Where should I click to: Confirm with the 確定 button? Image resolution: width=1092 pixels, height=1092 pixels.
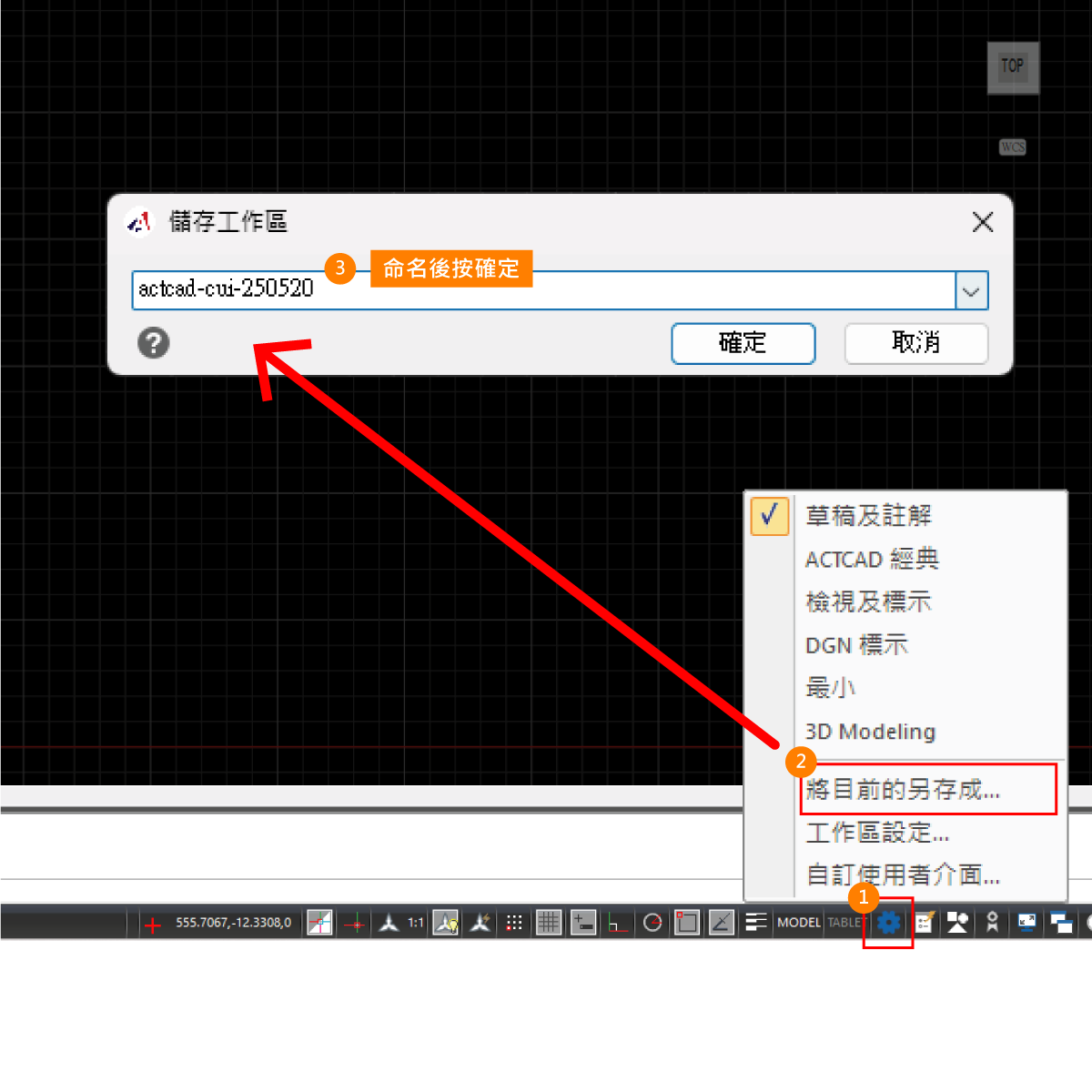[743, 343]
